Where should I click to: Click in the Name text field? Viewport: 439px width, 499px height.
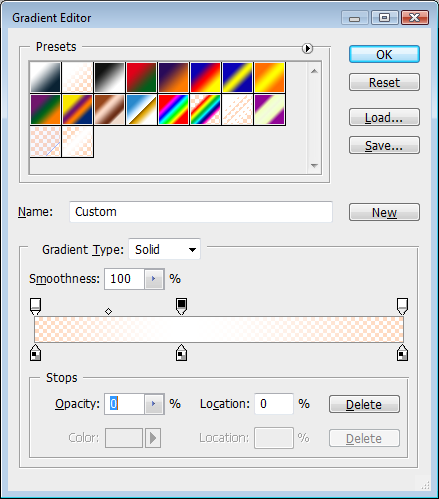[201, 212]
